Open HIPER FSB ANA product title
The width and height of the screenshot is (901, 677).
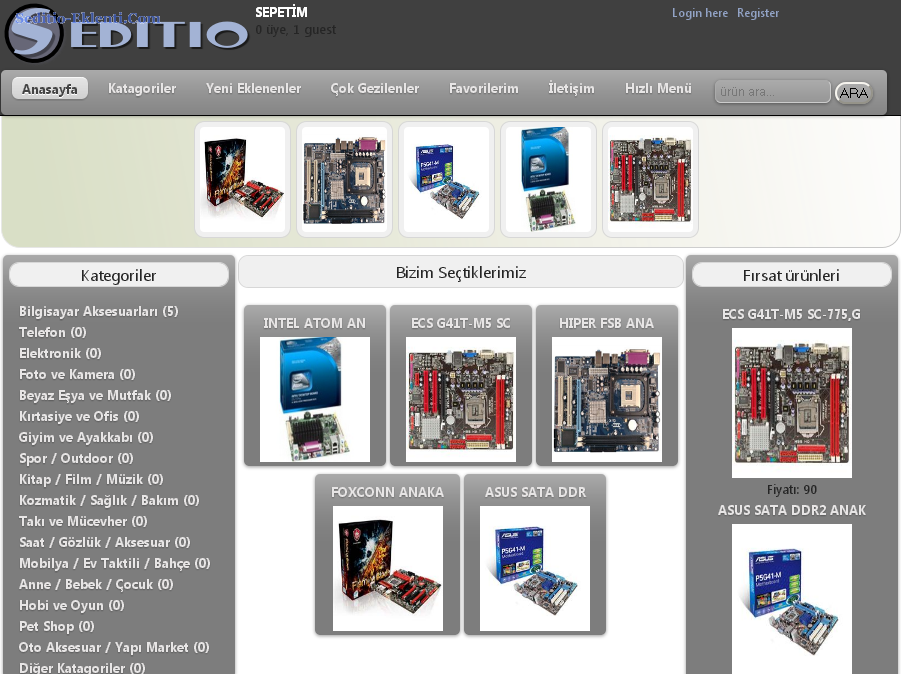(606, 323)
